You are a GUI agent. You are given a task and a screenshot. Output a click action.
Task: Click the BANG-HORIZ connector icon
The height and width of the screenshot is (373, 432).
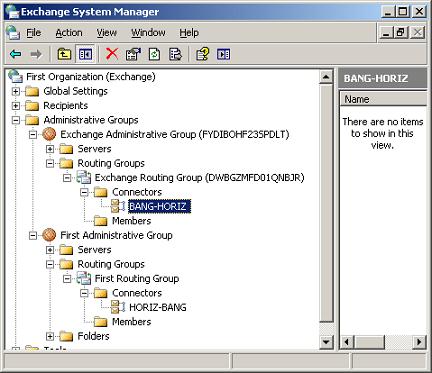[118, 206]
